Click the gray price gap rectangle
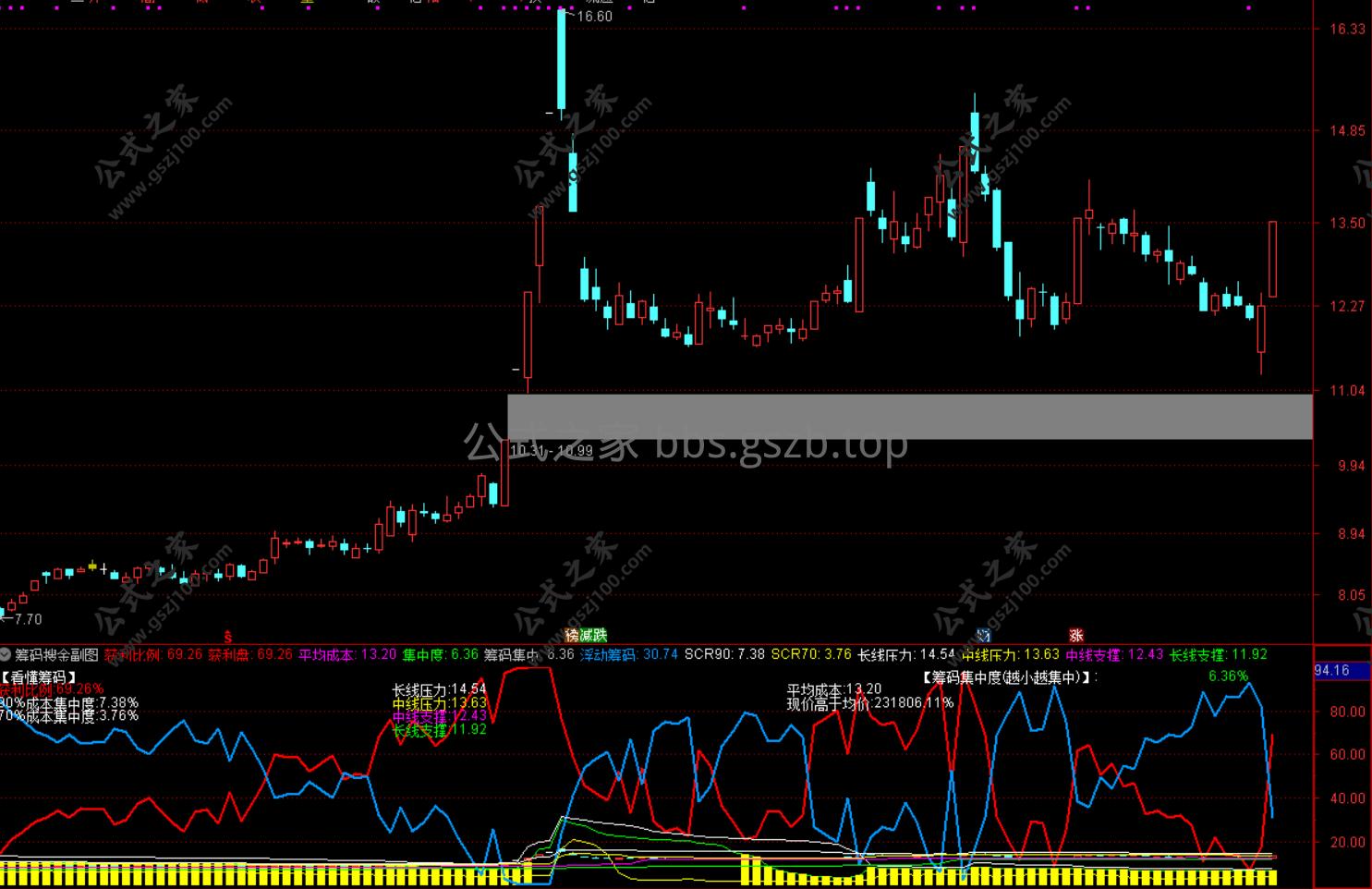 coord(910,417)
